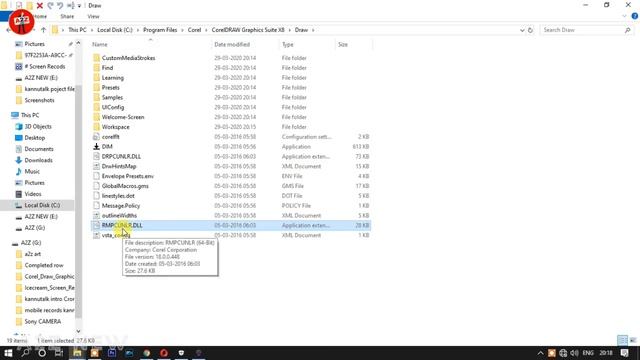Select the DIM application file
This screenshot has width=640, height=360.
tap(107, 147)
